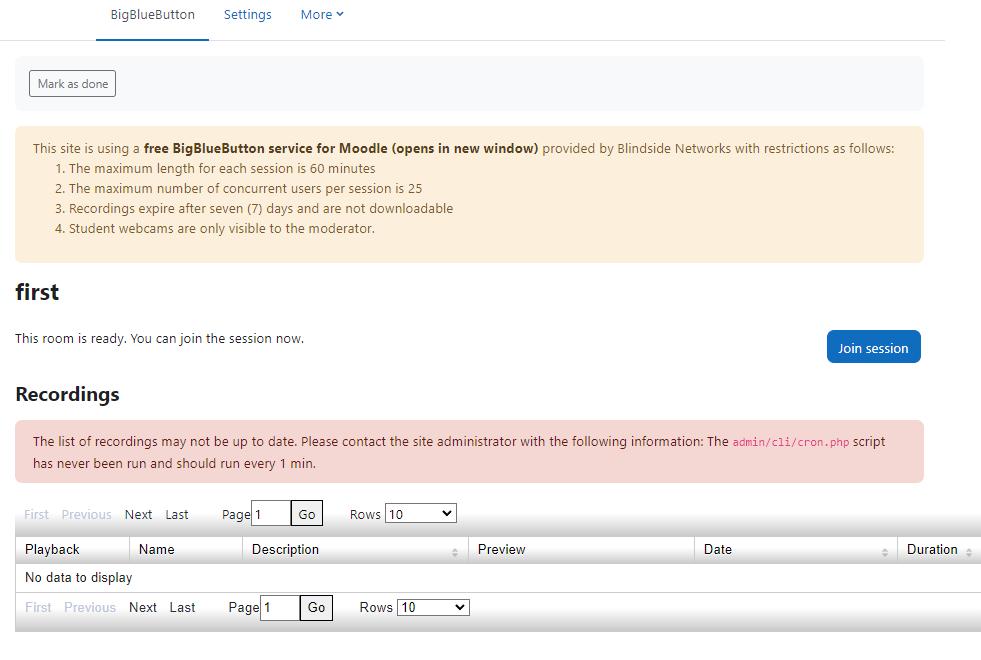Click Previous in the top pager
Viewport: 981px width, 660px height.
click(x=86, y=515)
